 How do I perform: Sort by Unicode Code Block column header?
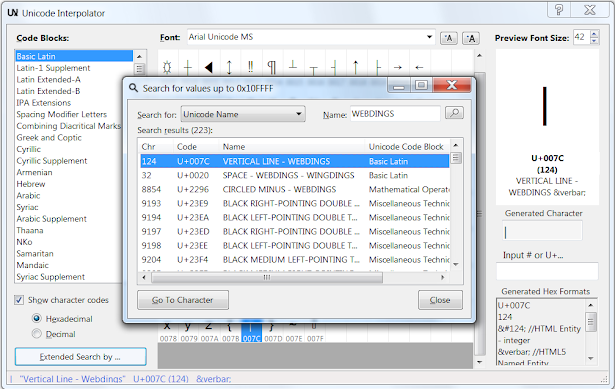click(407, 147)
